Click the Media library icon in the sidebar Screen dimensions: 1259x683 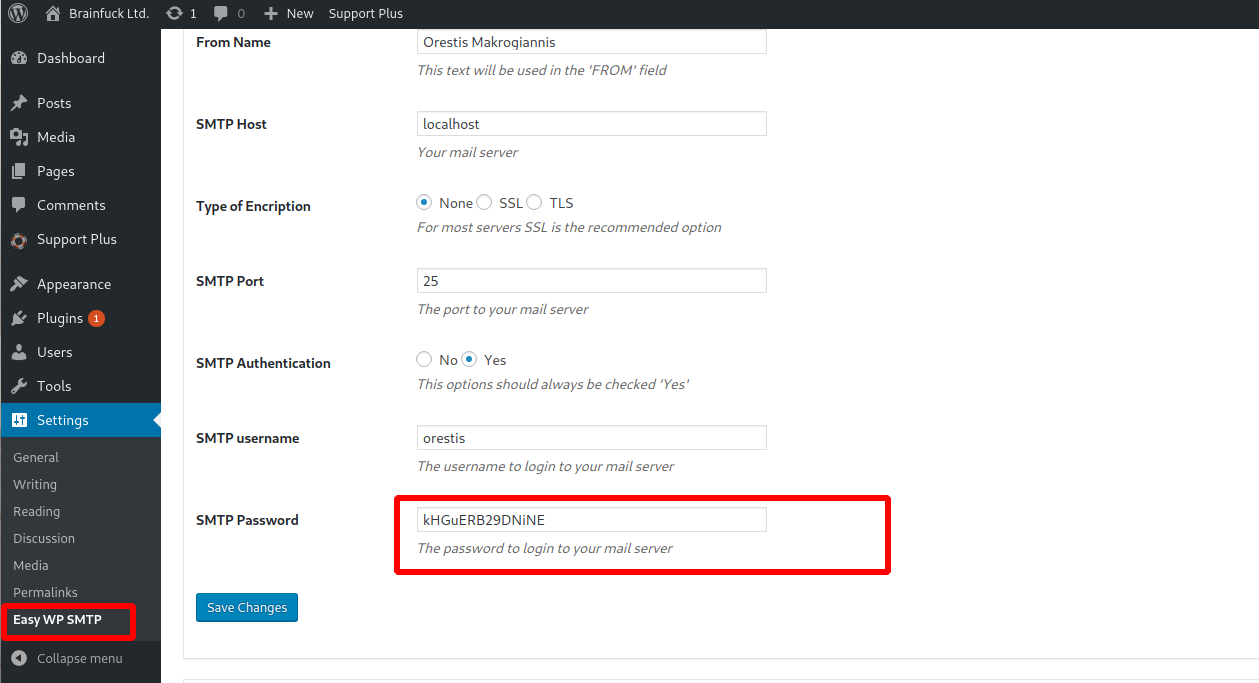coord(19,137)
